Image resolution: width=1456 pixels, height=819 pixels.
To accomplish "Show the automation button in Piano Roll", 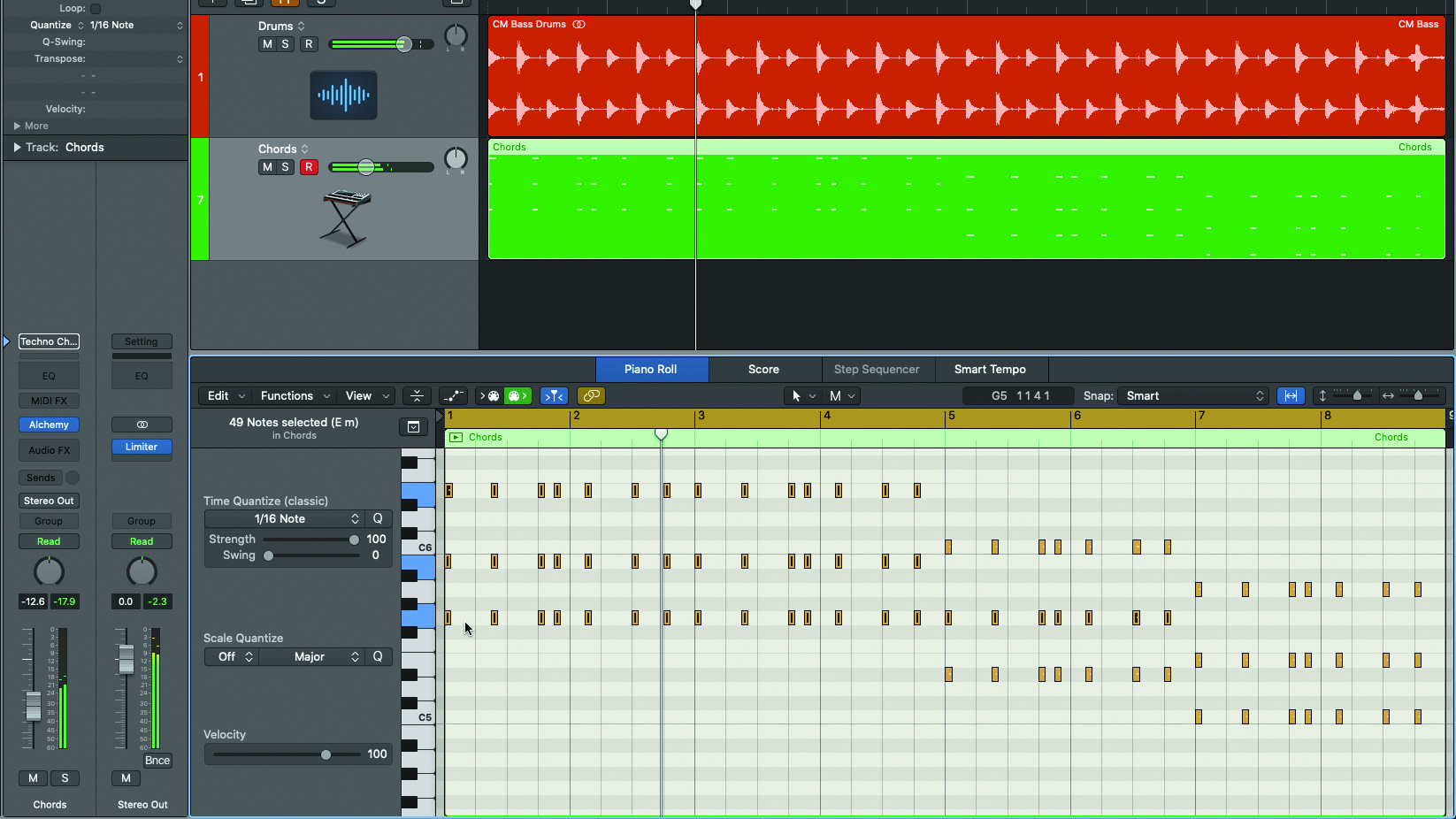I will 453,396.
